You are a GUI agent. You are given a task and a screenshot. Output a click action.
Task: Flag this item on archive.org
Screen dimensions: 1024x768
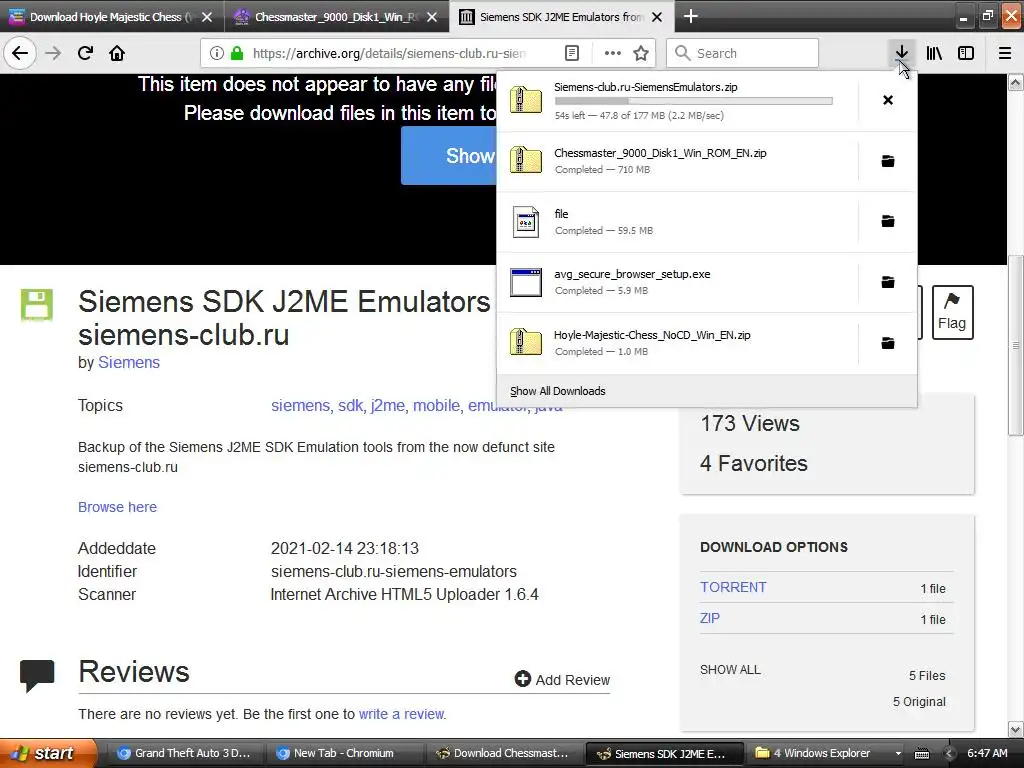952,312
